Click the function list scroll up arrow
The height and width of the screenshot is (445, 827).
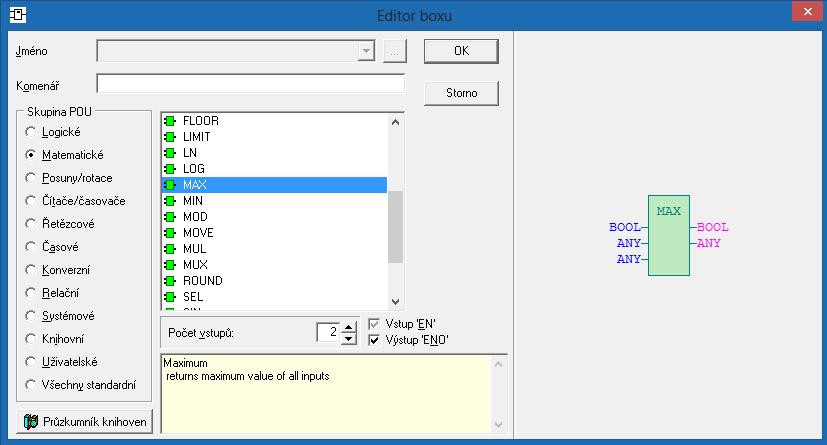click(x=396, y=122)
